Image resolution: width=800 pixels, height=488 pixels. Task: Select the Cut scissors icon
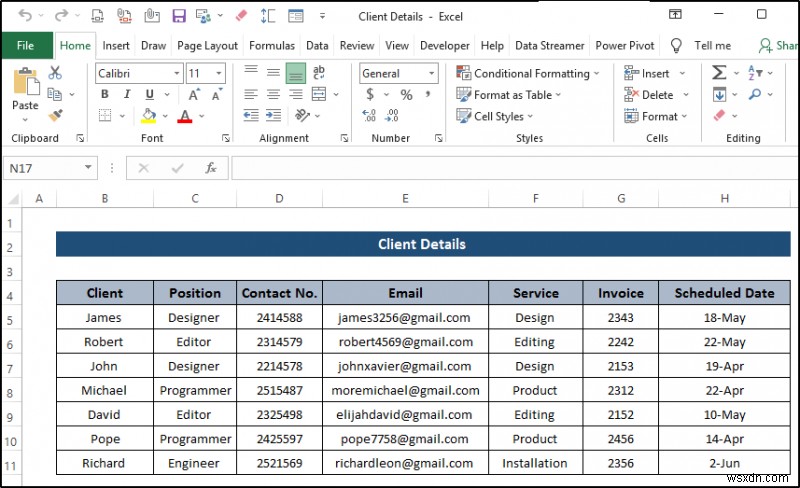(x=55, y=73)
